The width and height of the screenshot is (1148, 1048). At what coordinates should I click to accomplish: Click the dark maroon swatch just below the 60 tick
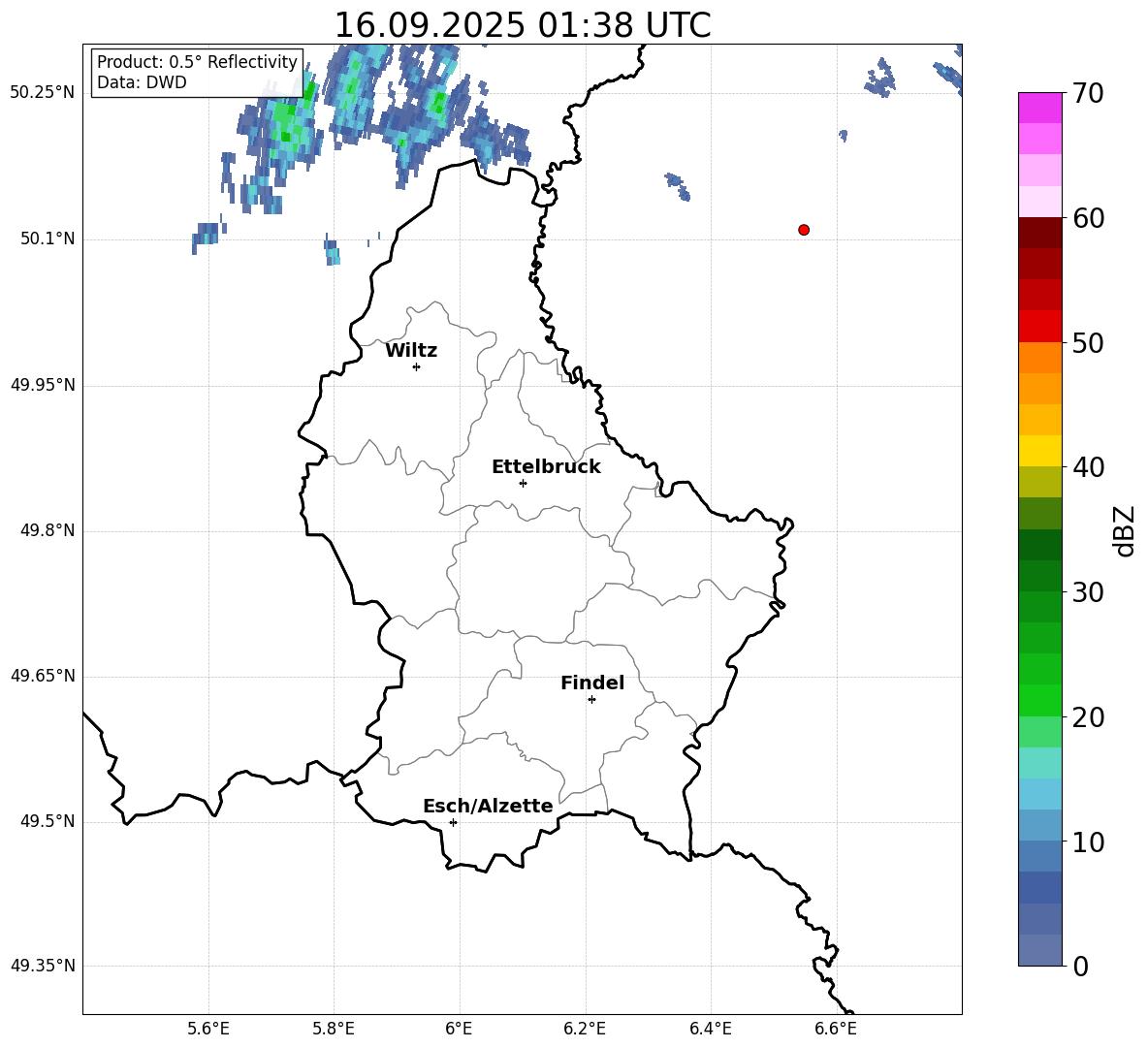(1039, 233)
